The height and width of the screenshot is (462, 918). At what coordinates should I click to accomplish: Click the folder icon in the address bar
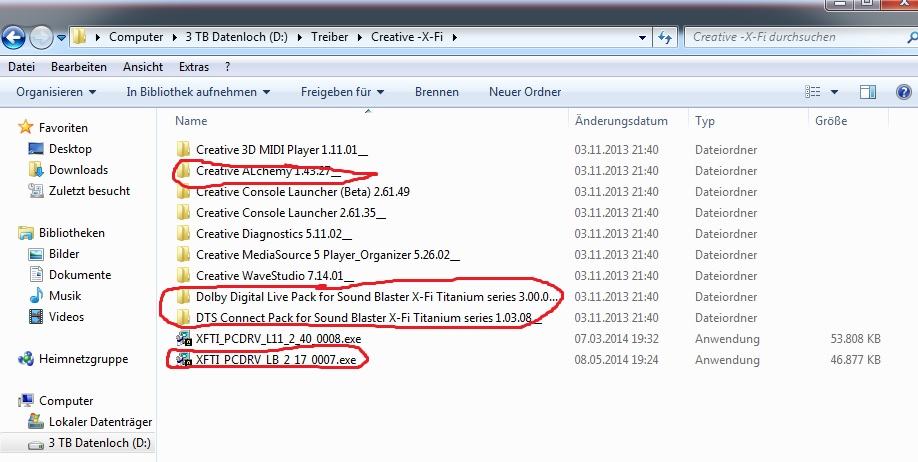click(x=80, y=37)
